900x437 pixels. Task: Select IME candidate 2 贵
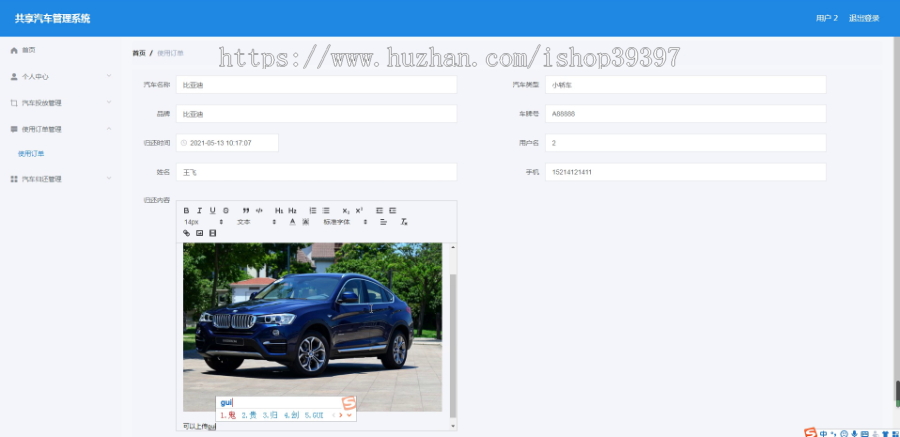click(249, 415)
